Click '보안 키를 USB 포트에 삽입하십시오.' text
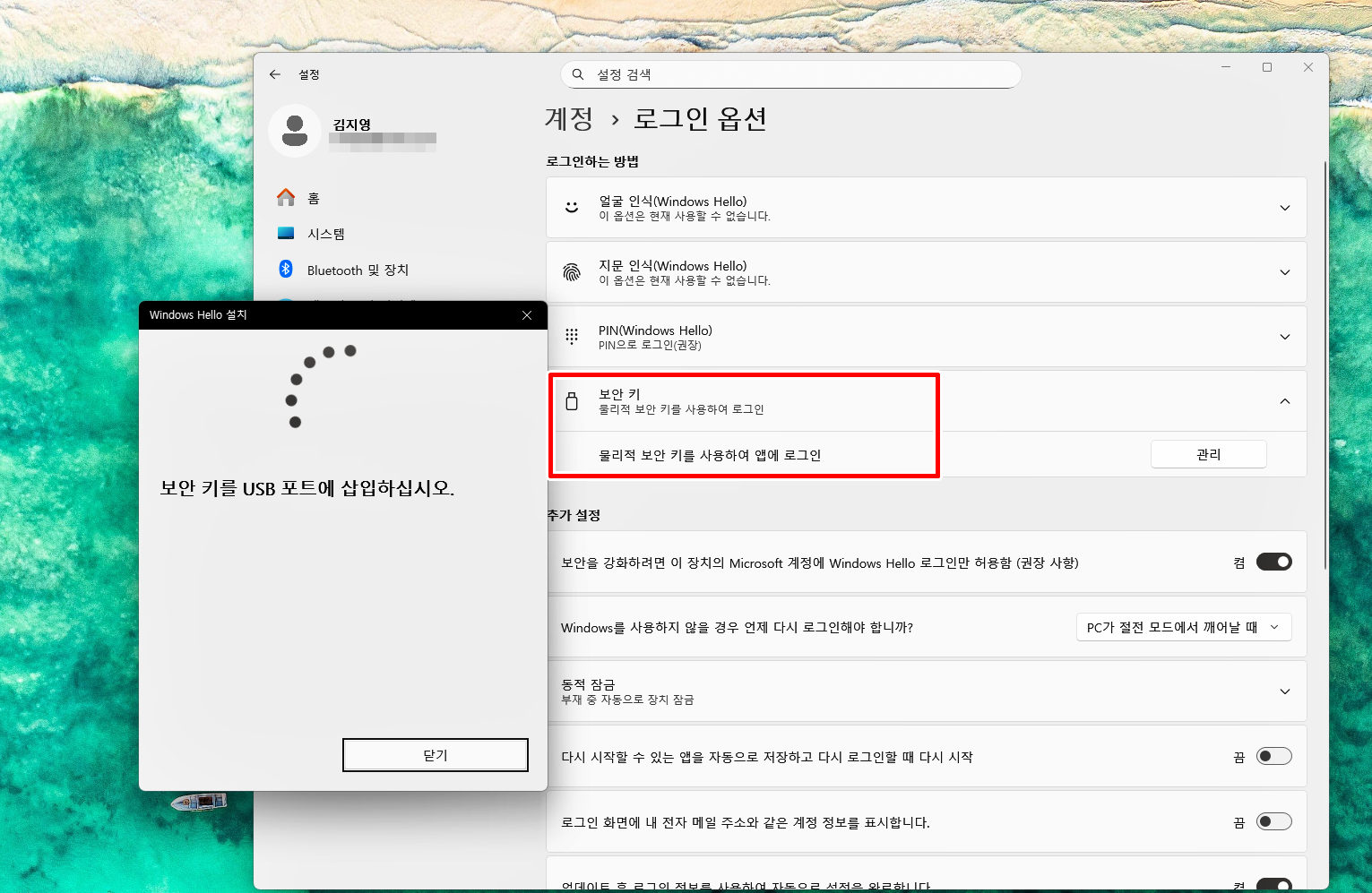 click(306, 488)
